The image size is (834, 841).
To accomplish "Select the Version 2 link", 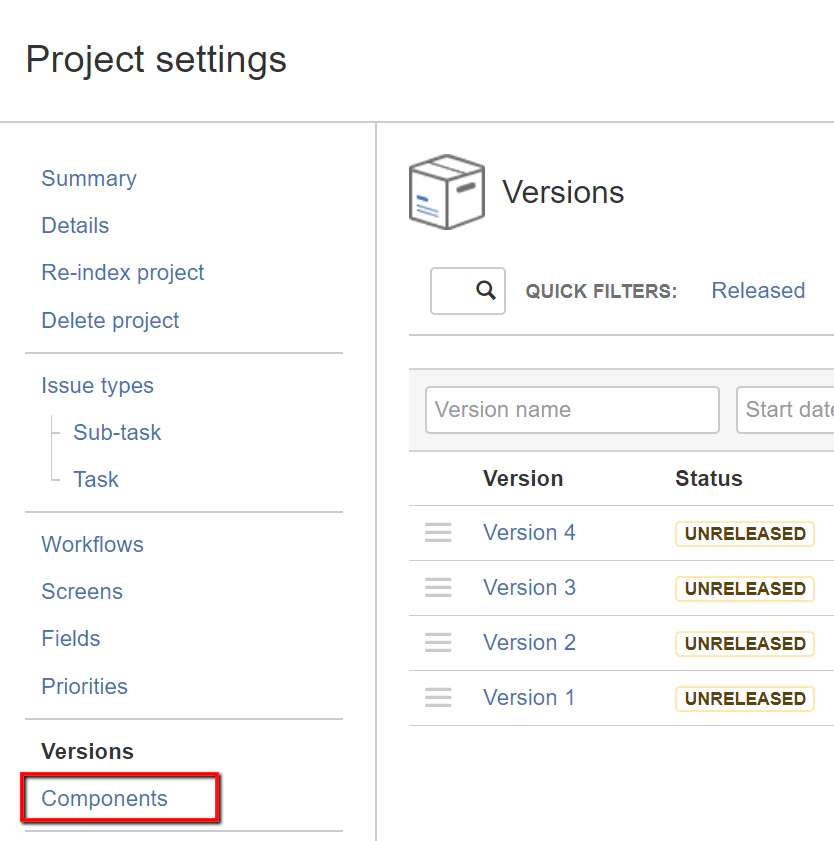I will point(528,643).
